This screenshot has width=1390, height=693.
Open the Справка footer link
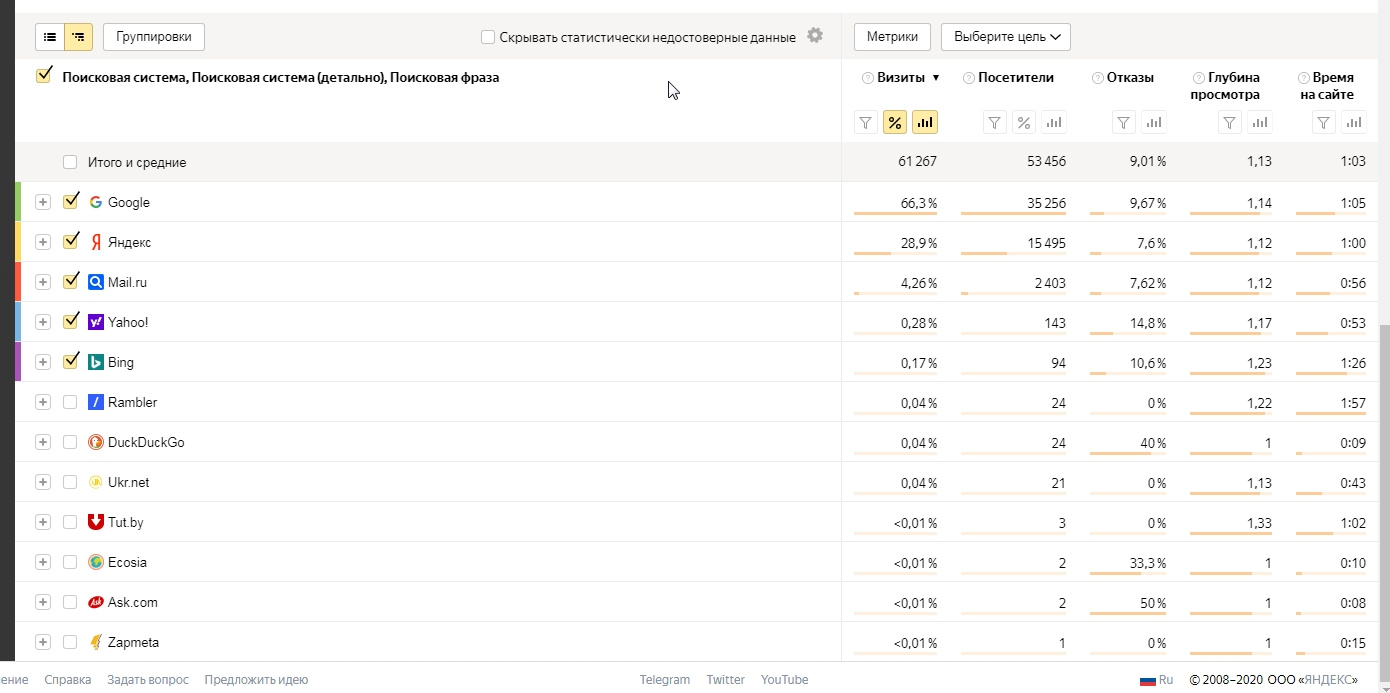click(68, 680)
